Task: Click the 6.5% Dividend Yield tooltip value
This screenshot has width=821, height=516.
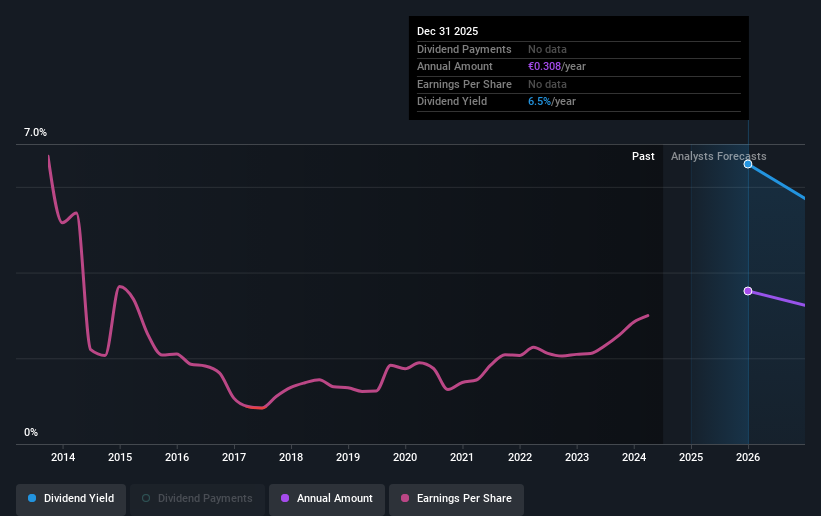Action: click(539, 102)
